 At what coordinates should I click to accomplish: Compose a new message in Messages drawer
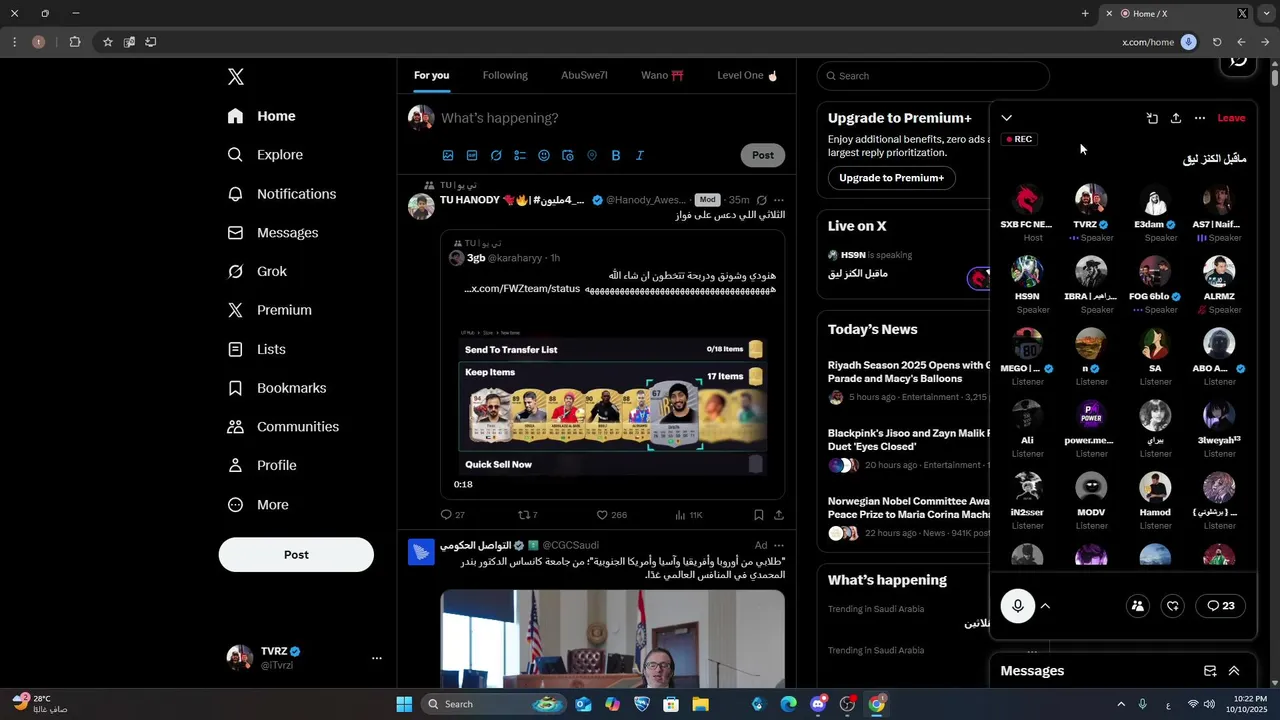tap(1210, 671)
